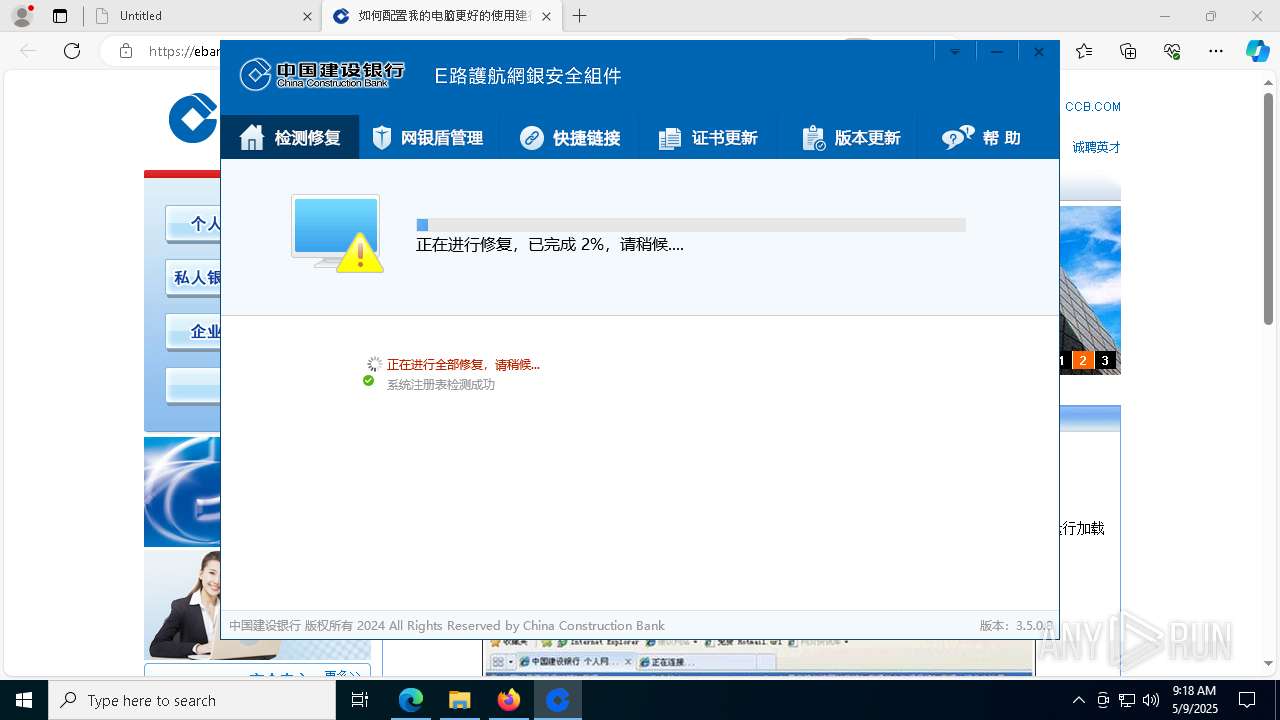Image resolution: width=1280 pixels, height=720 pixels.
Task: Click the status text 正在进行修复，已完成 2%
Action: tap(550, 244)
